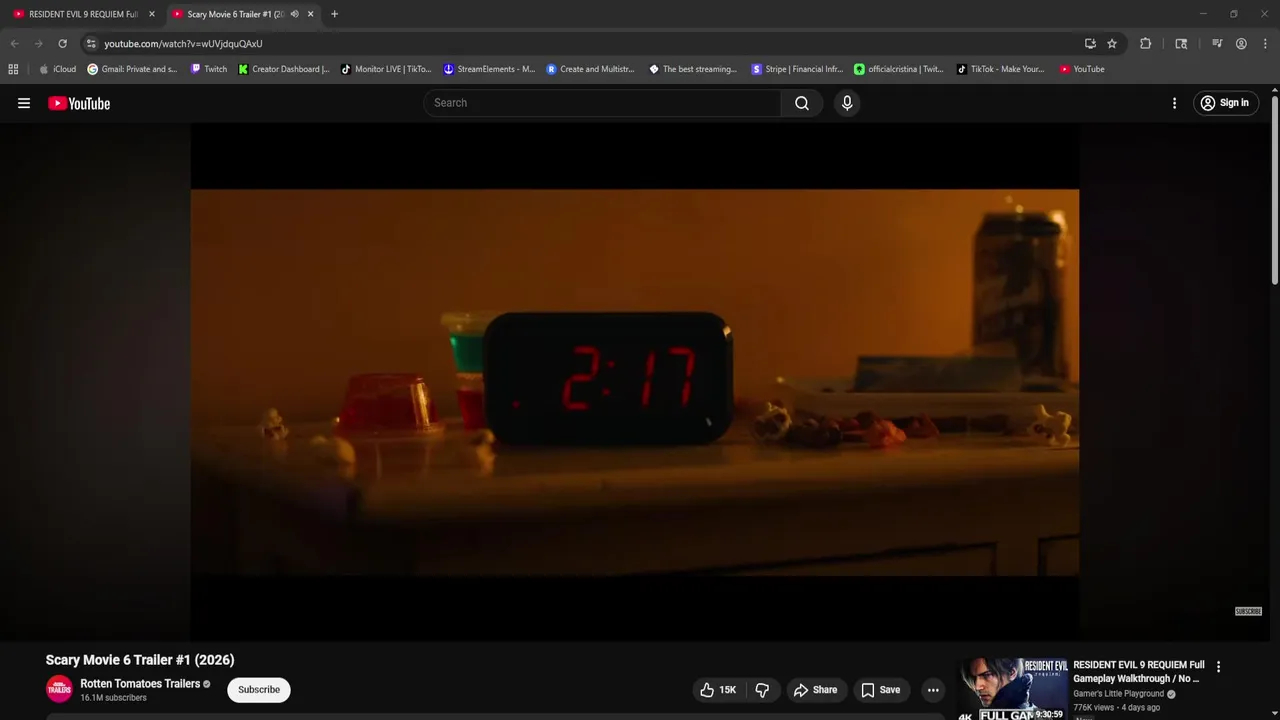Open YouTube settings three-dot menu
Image resolution: width=1280 pixels, height=720 pixels.
(1174, 103)
